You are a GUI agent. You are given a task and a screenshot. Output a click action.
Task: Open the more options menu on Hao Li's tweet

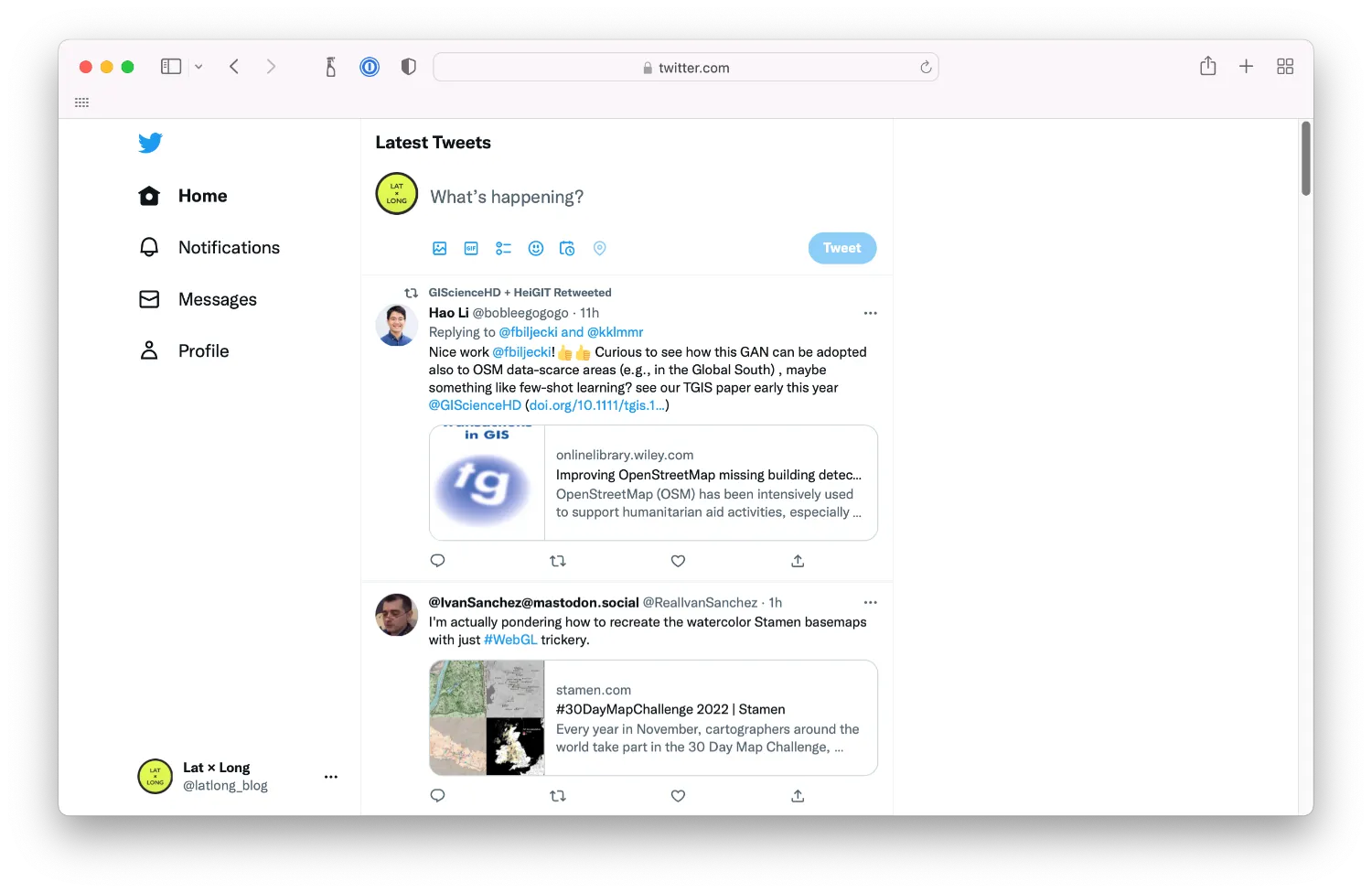(870, 312)
